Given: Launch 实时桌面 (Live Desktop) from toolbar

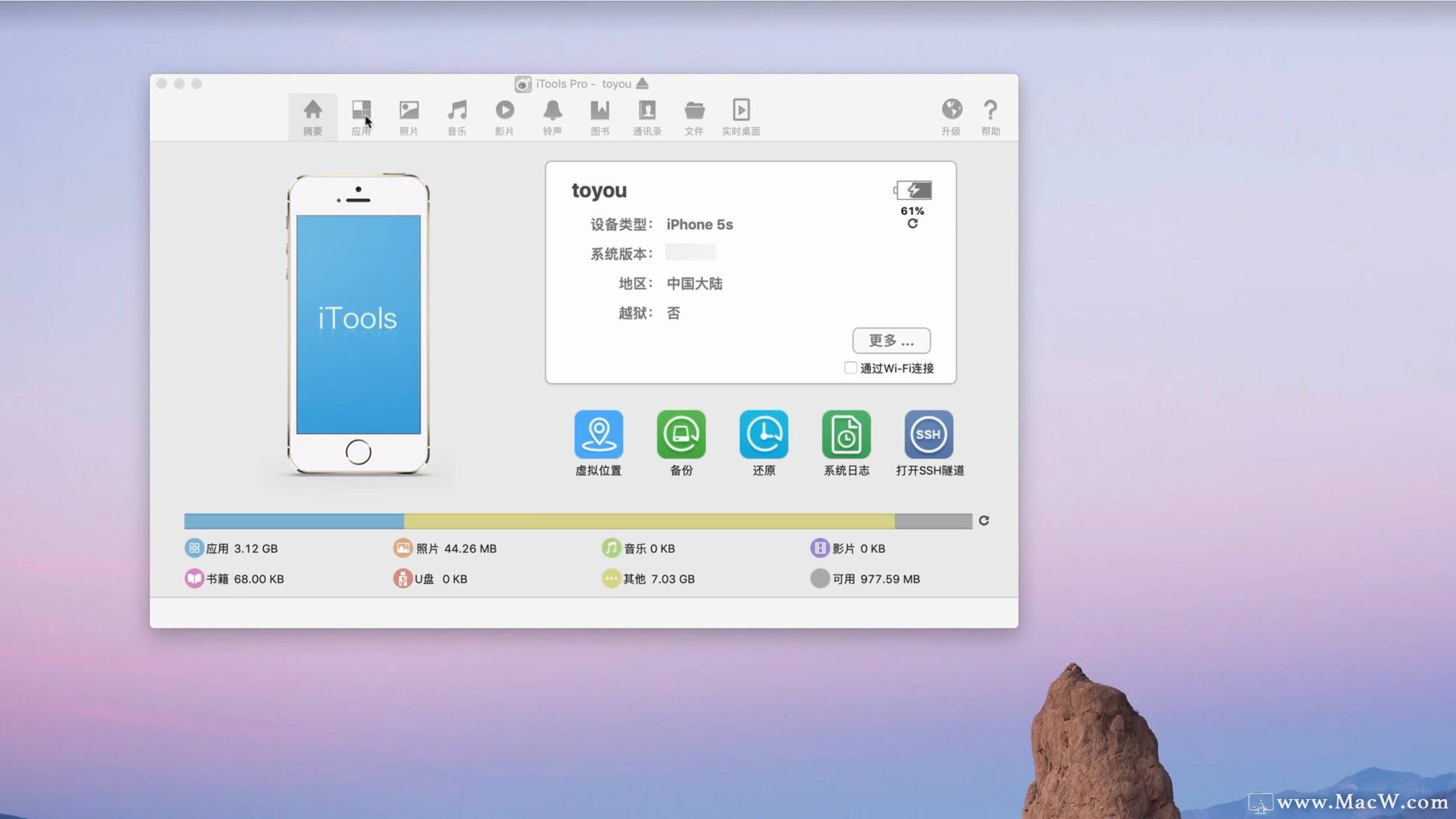Looking at the screenshot, I should pyautogui.click(x=741, y=117).
